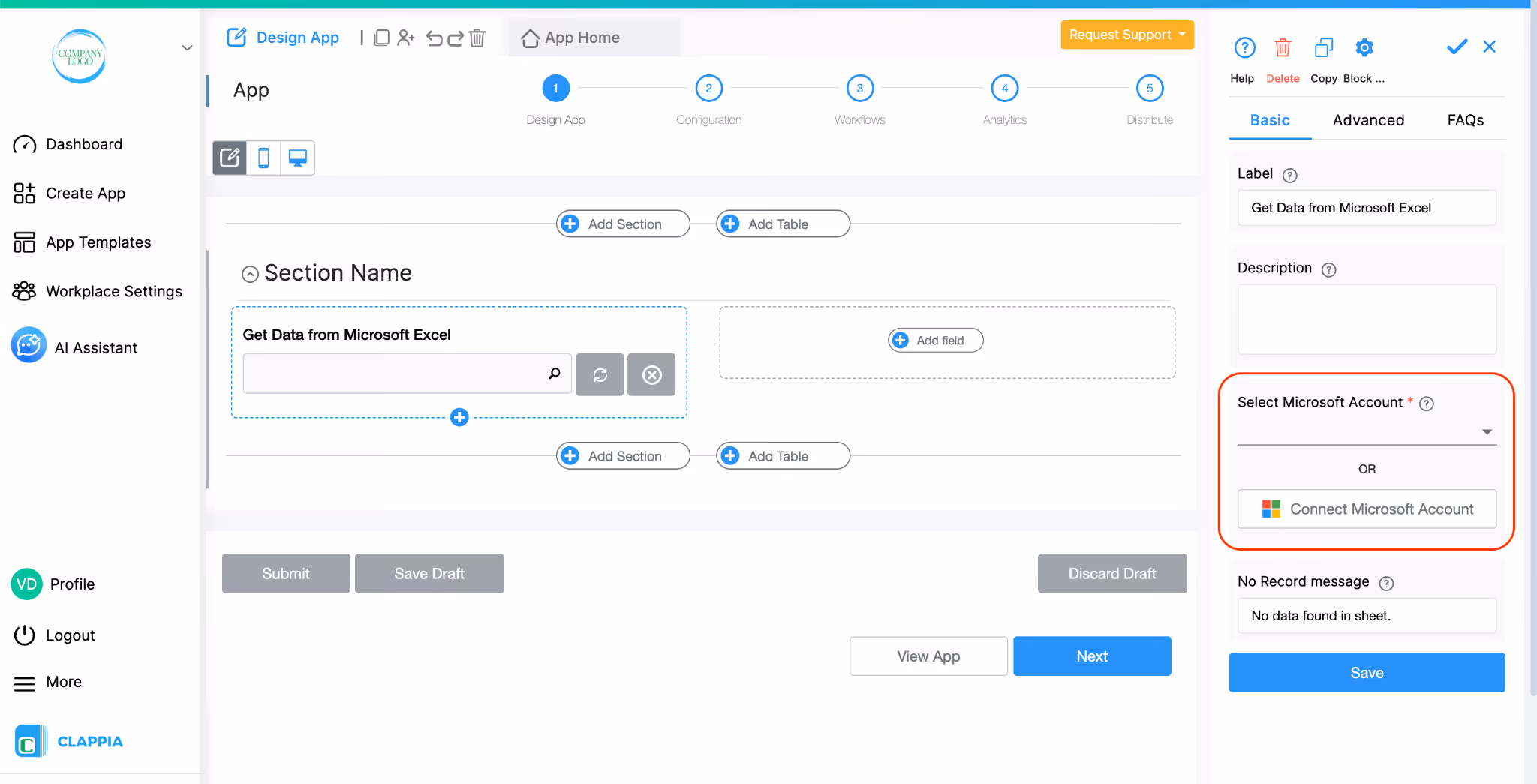Click the Next button
Screen dimensions: 1537x784
[x=1092, y=656]
